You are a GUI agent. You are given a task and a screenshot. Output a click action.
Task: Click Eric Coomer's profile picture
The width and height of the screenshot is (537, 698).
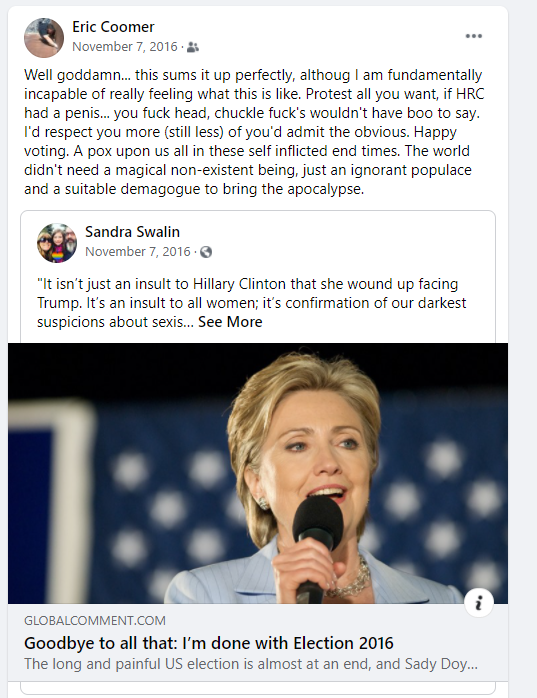[44, 38]
